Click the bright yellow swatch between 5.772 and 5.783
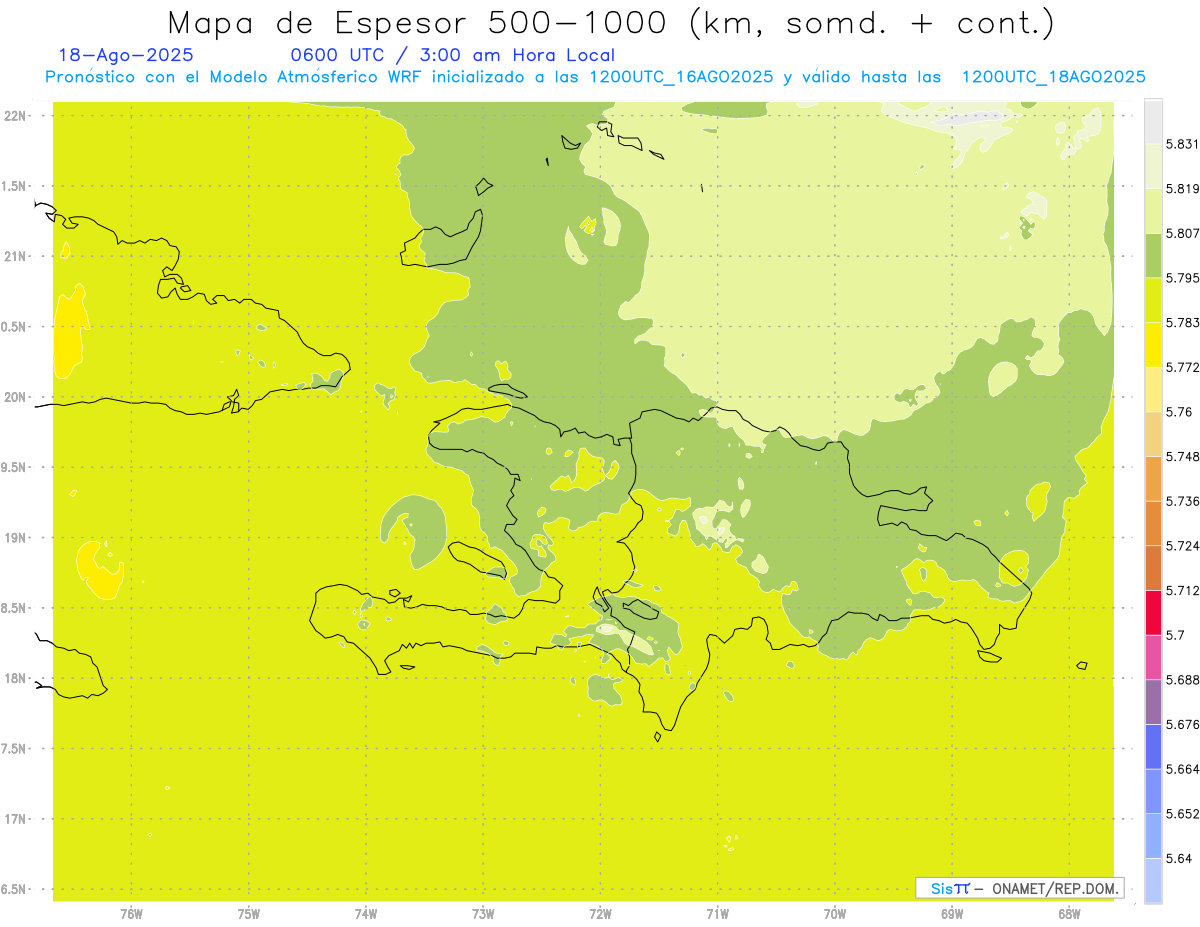This screenshot has height=927, width=1200. (x=1153, y=345)
